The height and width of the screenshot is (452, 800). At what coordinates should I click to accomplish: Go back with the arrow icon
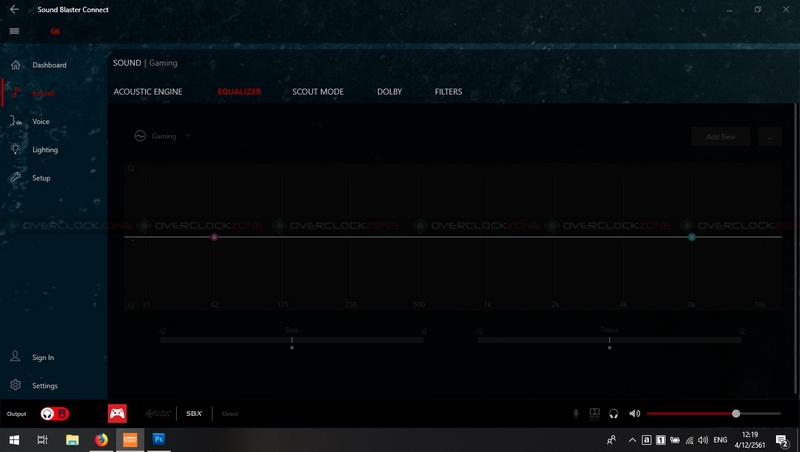tap(14, 9)
